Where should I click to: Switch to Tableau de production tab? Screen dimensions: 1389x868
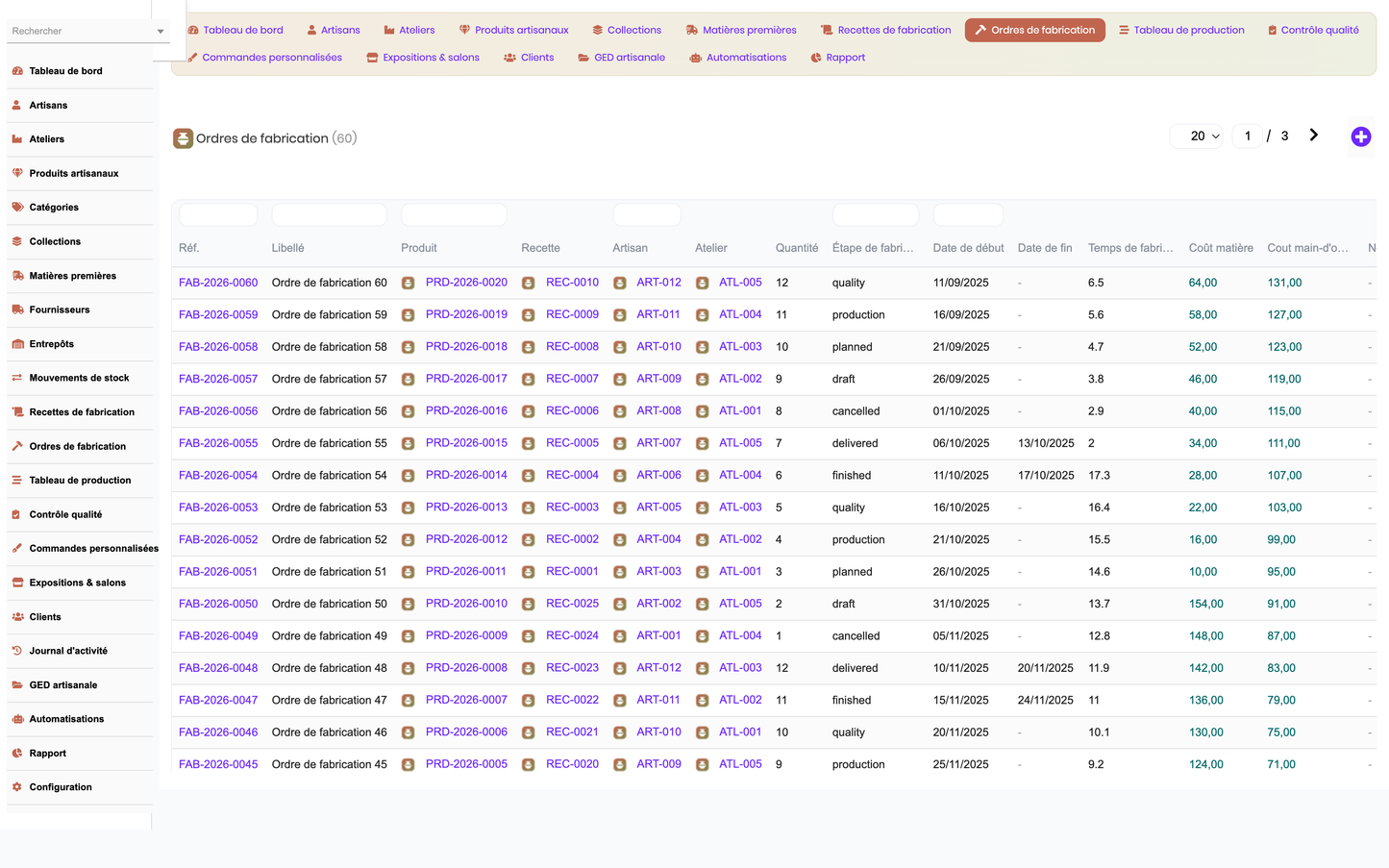click(x=1181, y=30)
